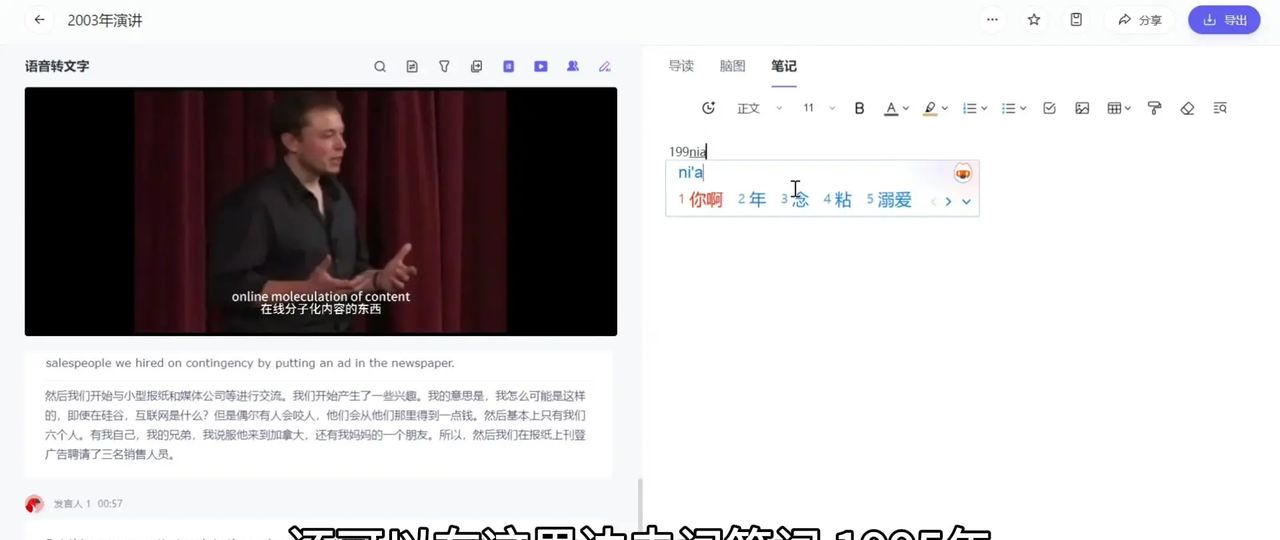Click the Elon Musk speech video
This screenshot has width=1280, height=540.
321,211
